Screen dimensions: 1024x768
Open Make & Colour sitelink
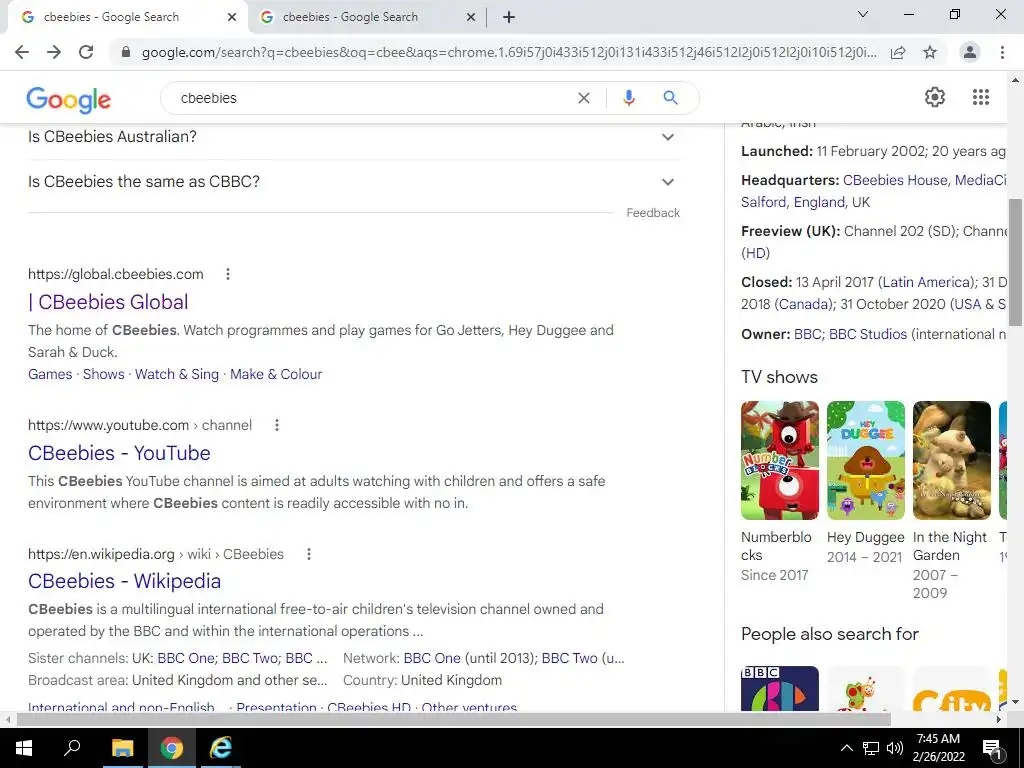(x=276, y=374)
